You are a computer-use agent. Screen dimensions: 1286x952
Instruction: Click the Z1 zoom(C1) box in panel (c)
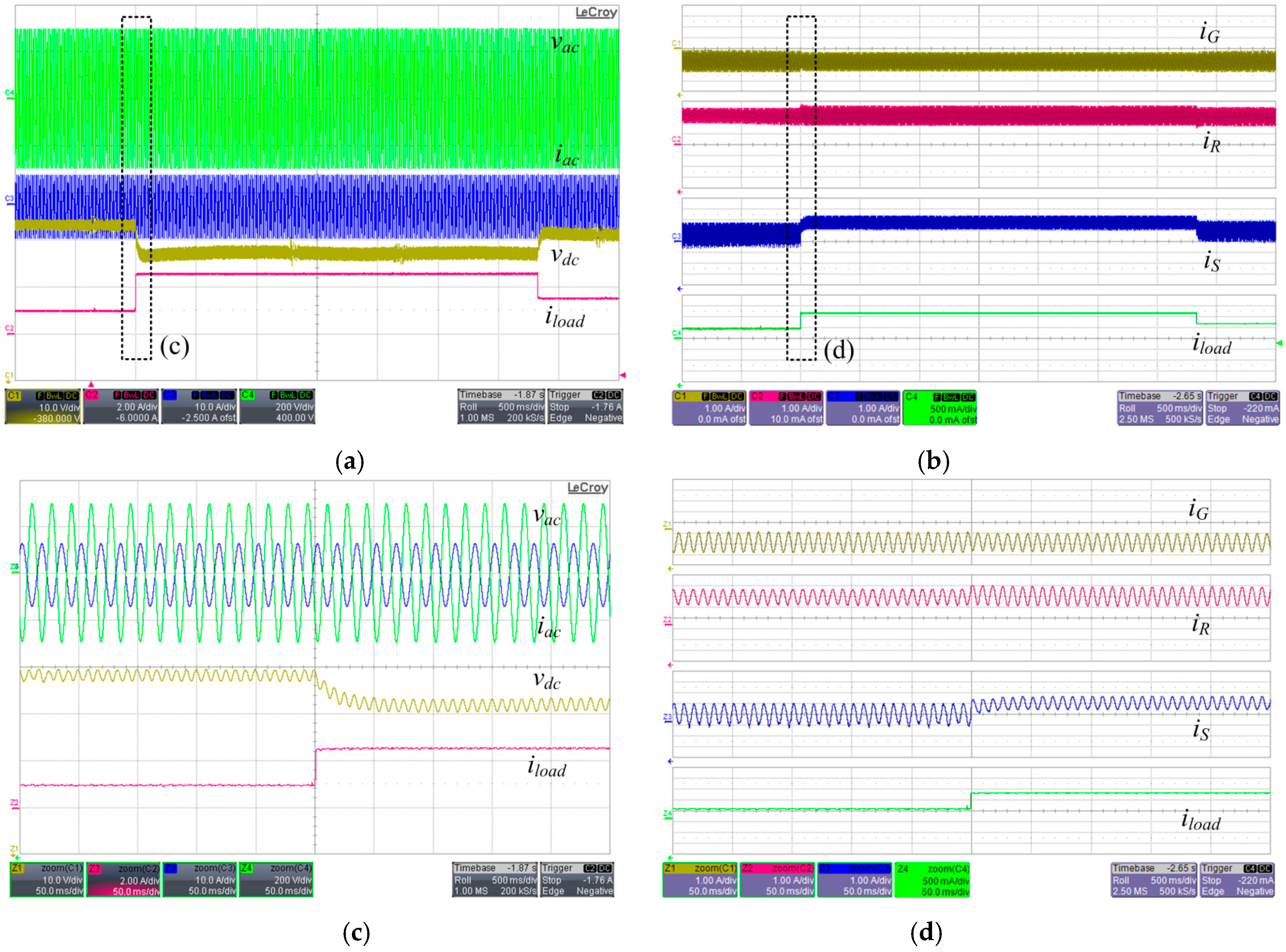47,879
